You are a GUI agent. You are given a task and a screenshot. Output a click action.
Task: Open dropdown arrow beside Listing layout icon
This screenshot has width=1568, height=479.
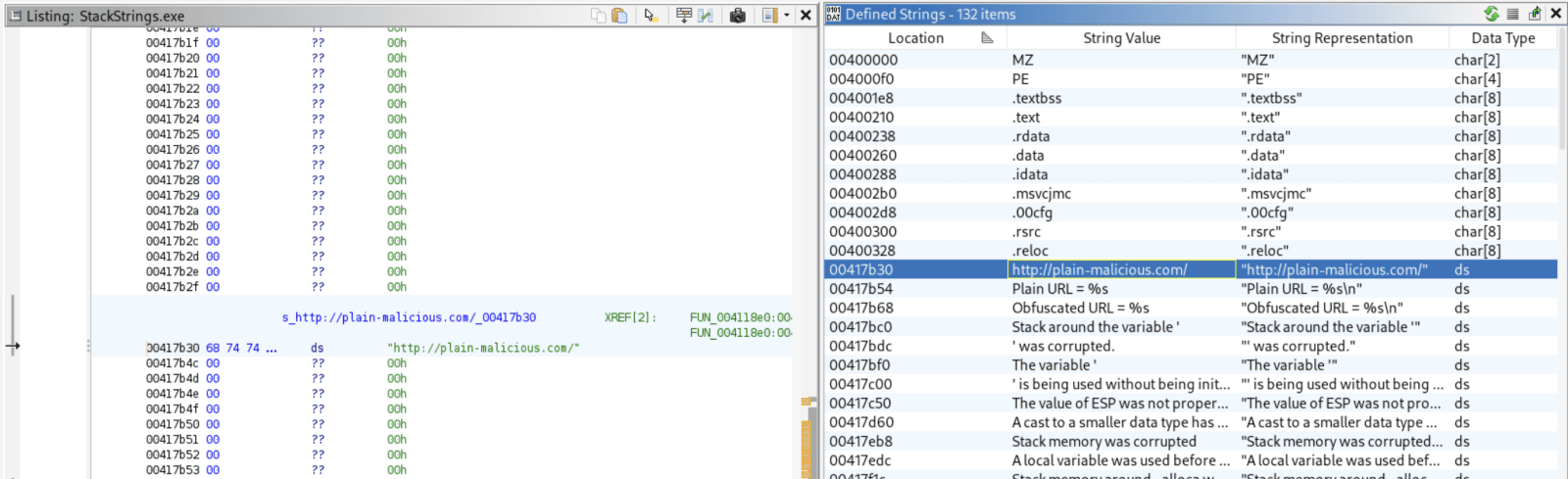(x=786, y=15)
